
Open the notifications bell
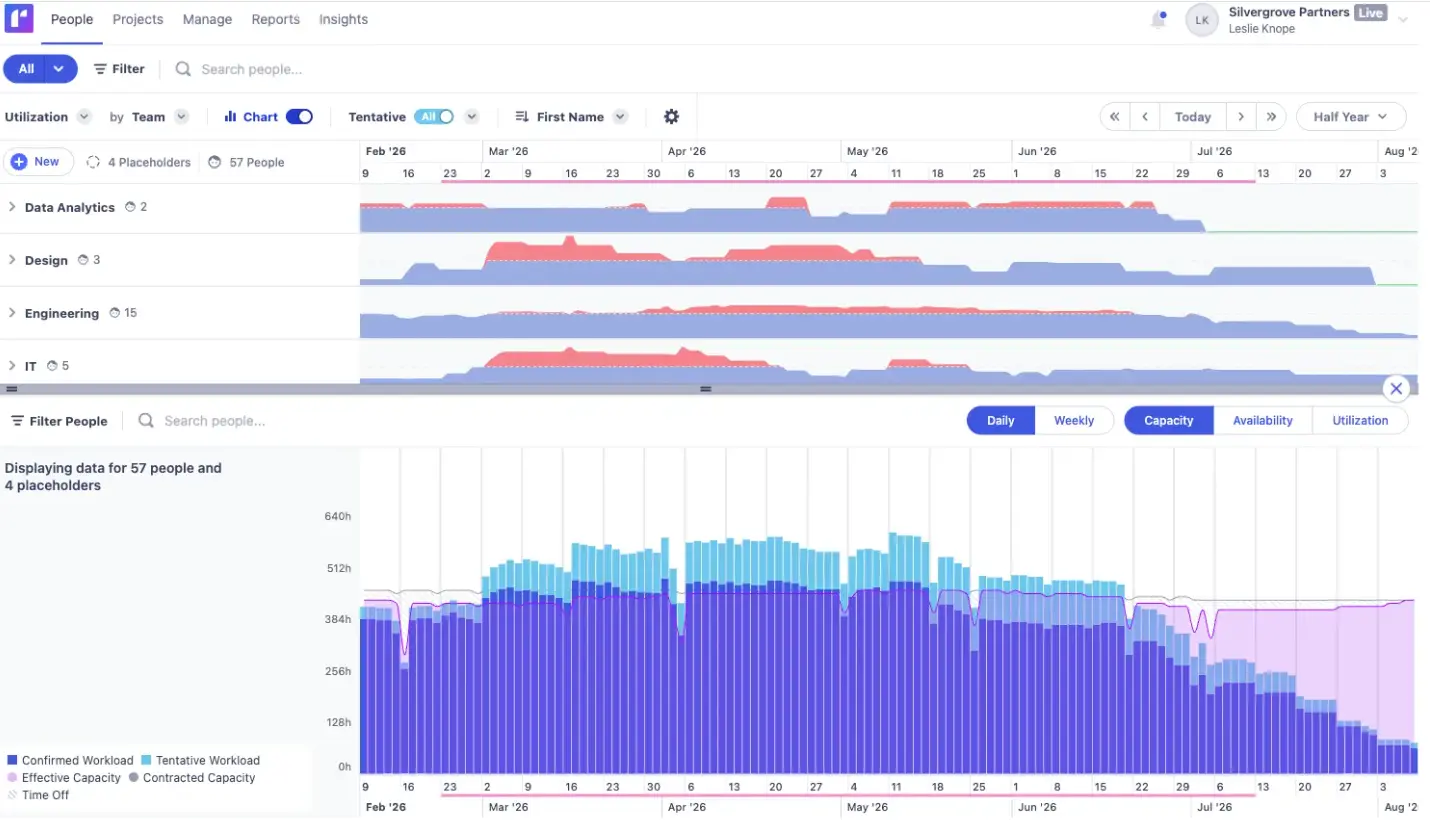pyautogui.click(x=1158, y=18)
